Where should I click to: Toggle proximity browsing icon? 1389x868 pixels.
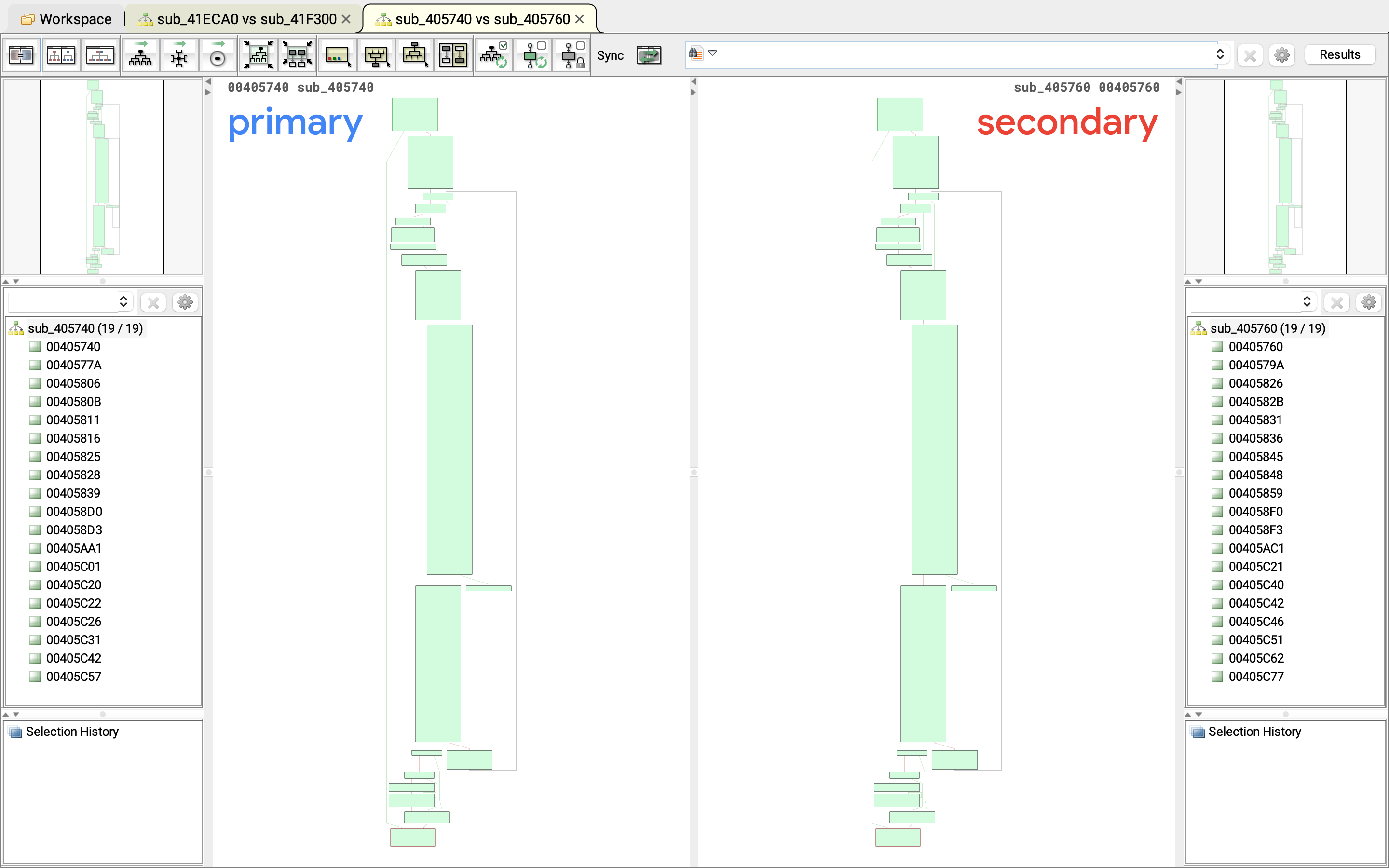534,55
